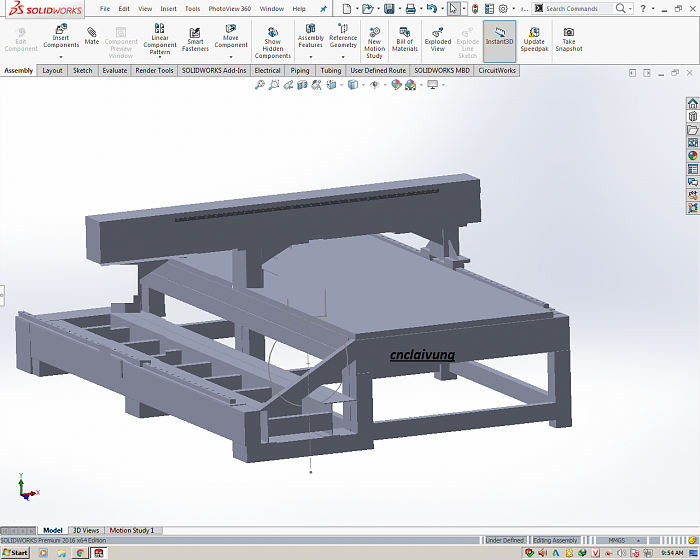Pin the menu bar with pushpin
Image resolution: width=700 pixels, height=560 pixels.
coord(324,9)
